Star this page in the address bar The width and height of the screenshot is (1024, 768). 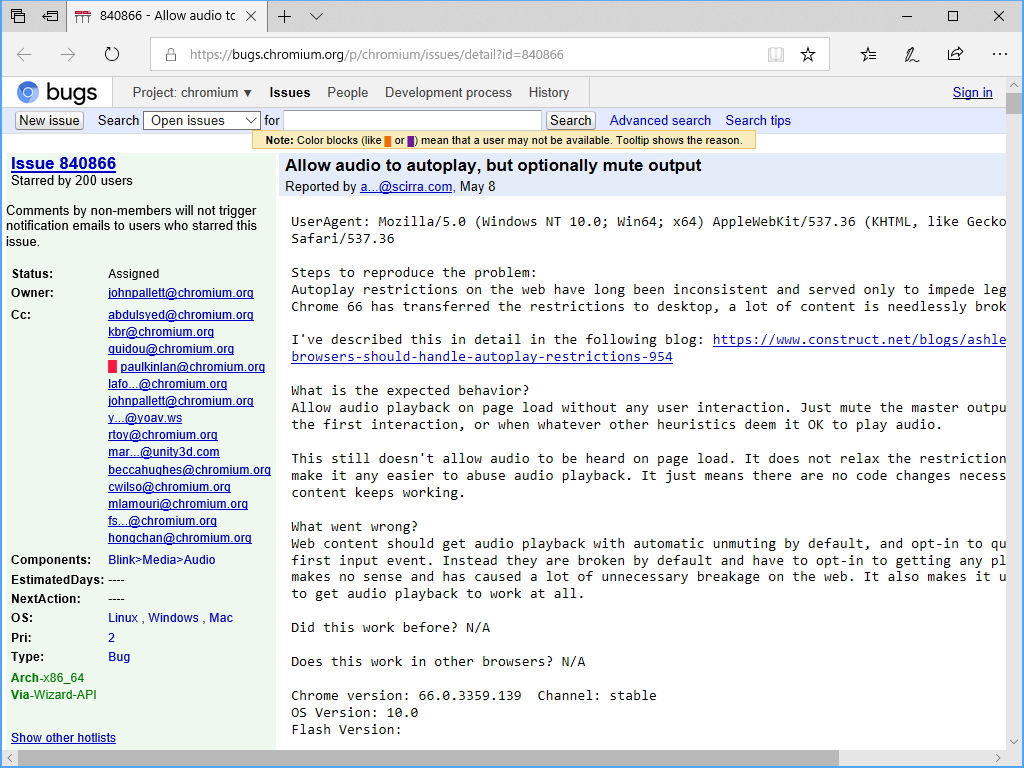[807, 53]
